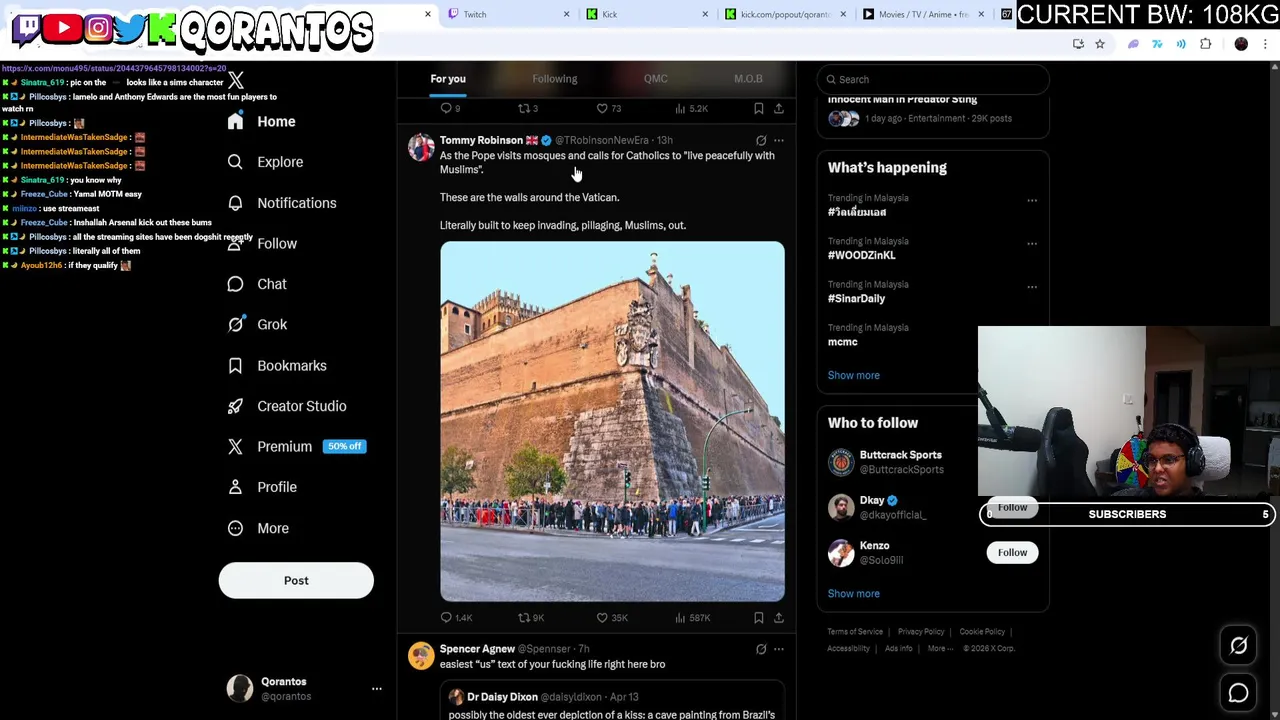1280x720 pixels.
Task: View analytics showing 5.2K views
Action: point(691,109)
